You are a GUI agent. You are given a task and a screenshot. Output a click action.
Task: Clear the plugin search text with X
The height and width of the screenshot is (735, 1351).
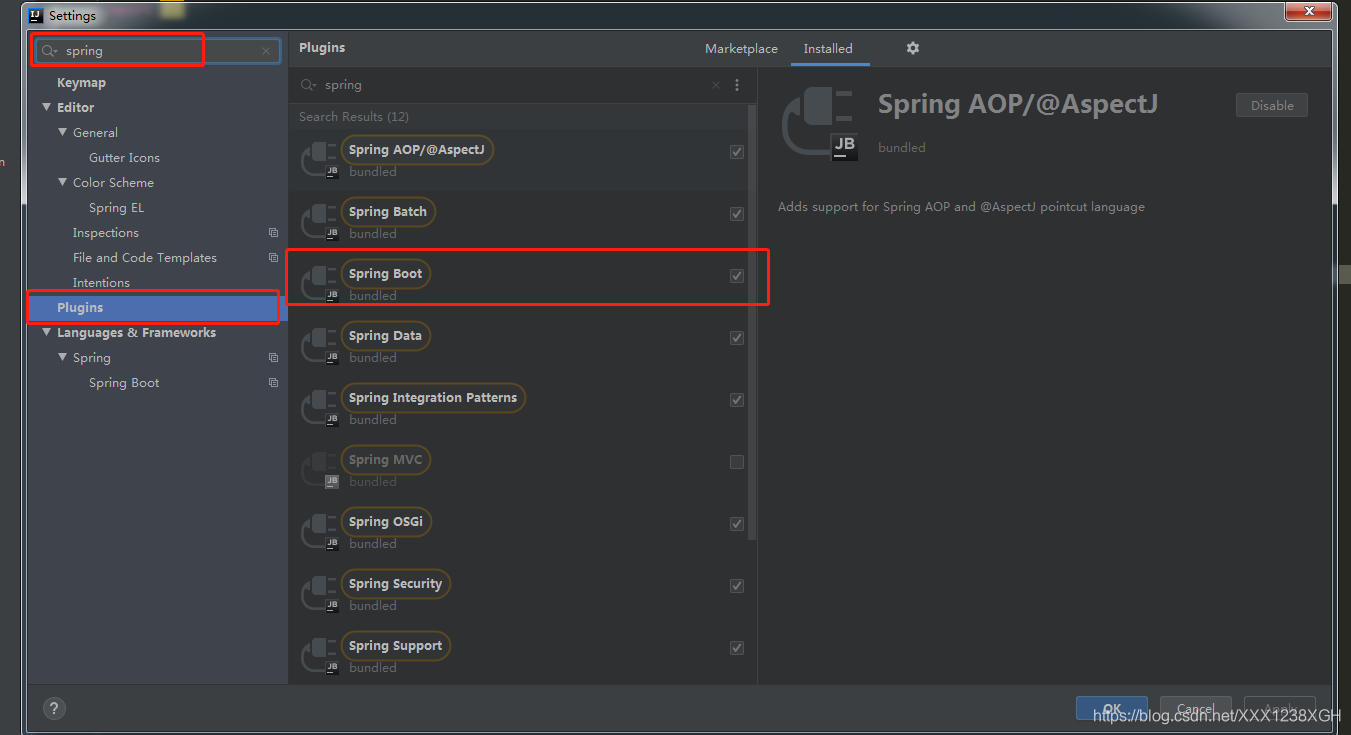716,85
